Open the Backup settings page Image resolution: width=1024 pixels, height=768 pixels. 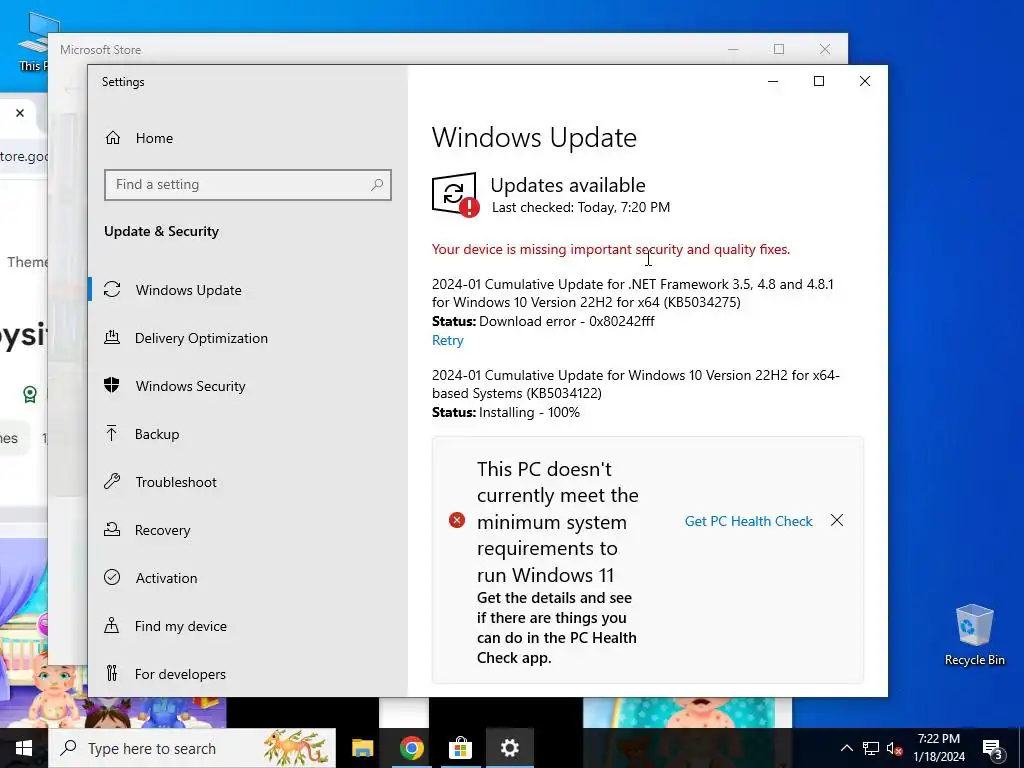coord(248,434)
